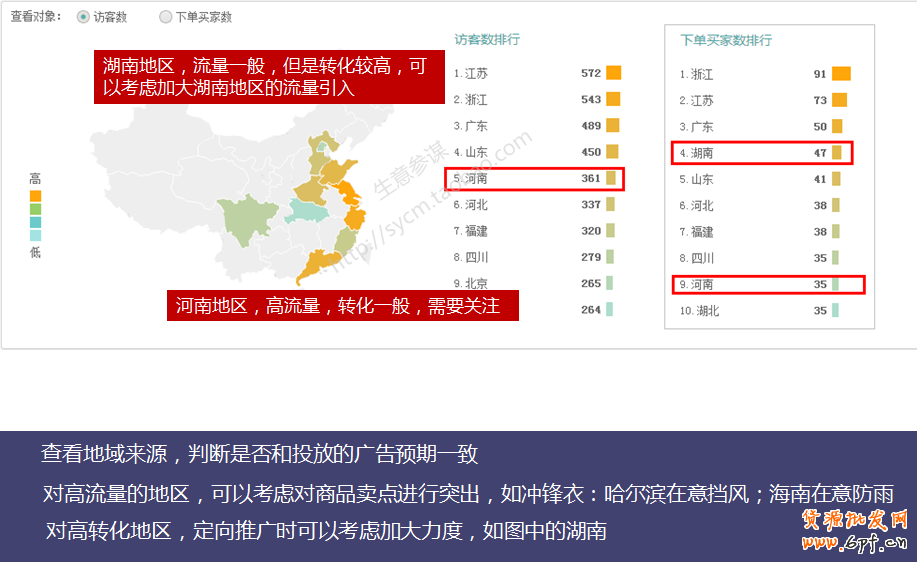This screenshot has width=917, height=564.
Task: Click visitor count 320
Action: [591, 231]
